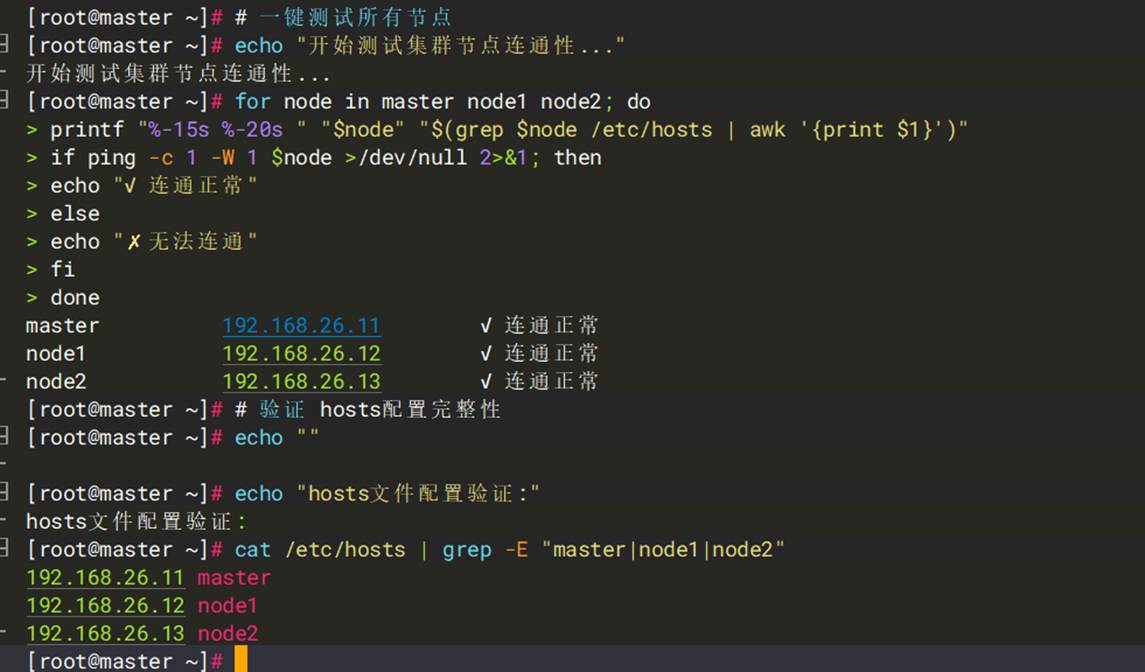Collapse fold marker beside echo "开始测试集群节点连通性..." command

(4, 45)
